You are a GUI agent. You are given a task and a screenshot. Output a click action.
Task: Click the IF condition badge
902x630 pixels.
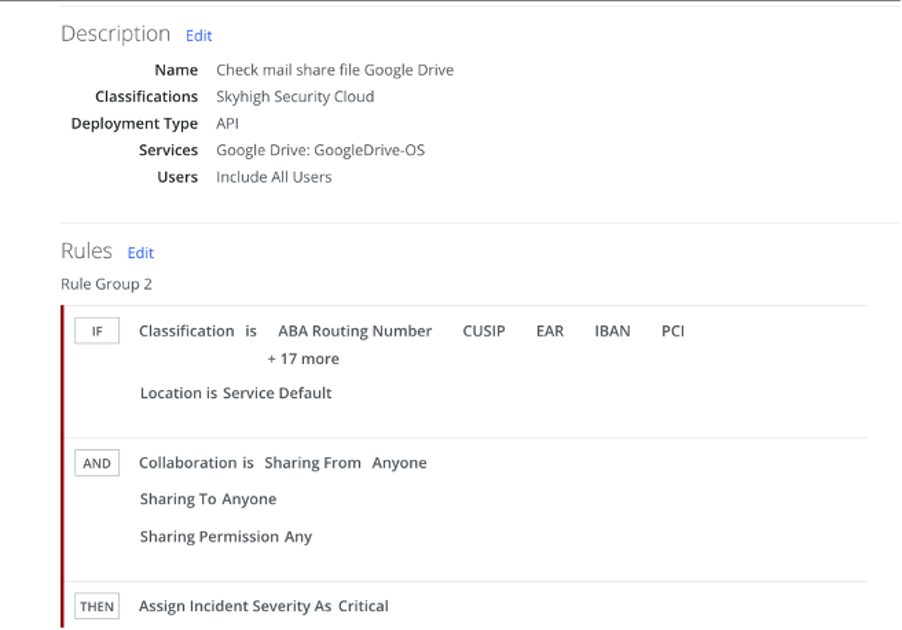(97, 331)
